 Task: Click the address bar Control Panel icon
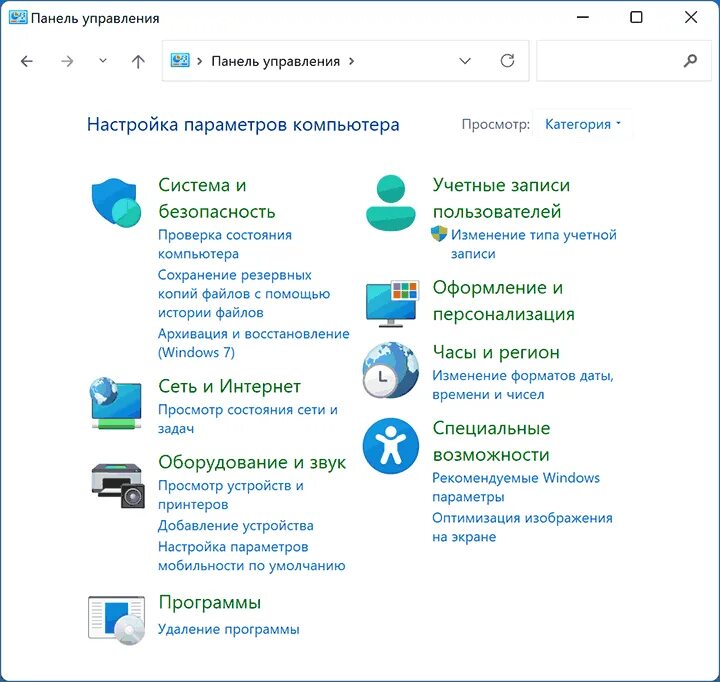[x=180, y=60]
